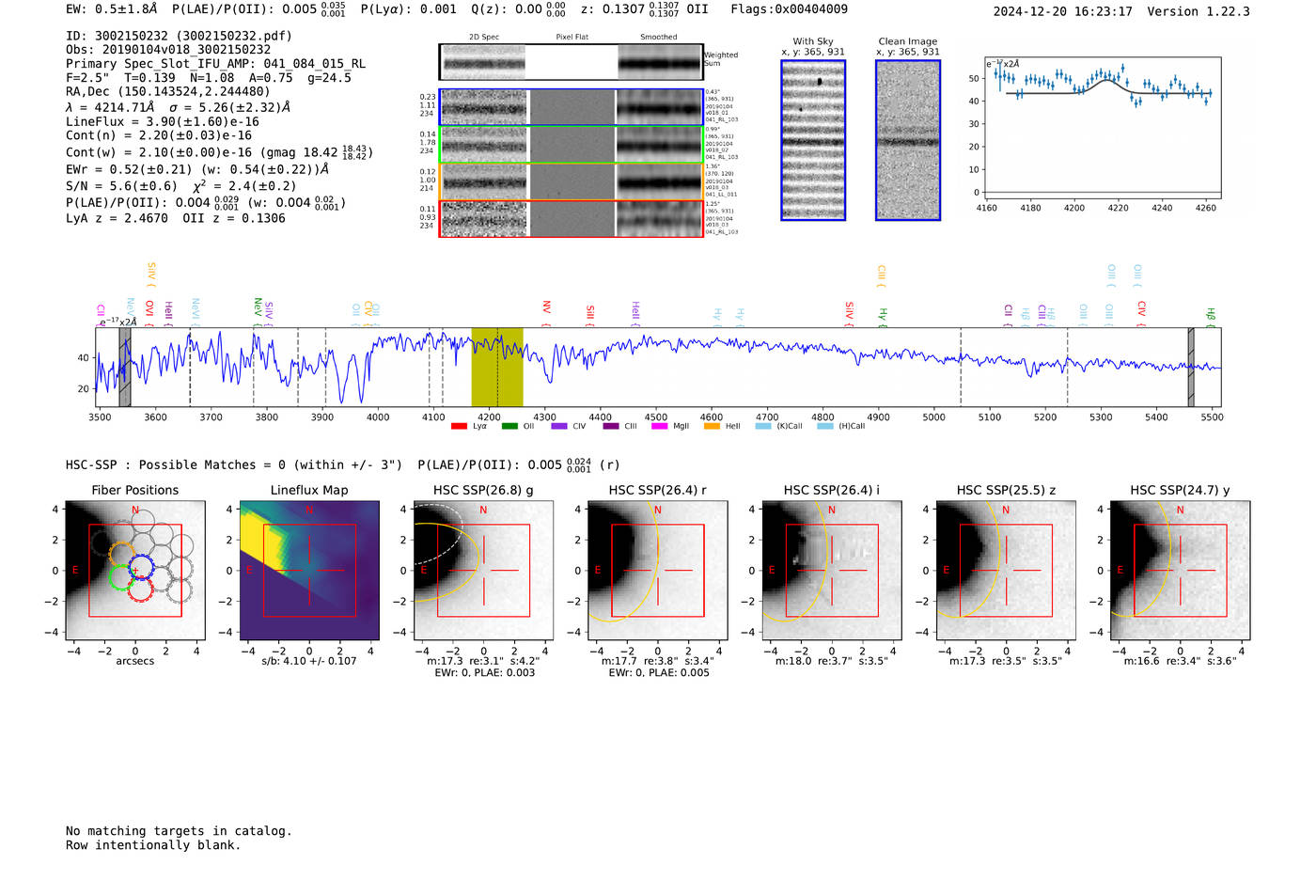Select the orange-bordered fiber spectrum row
The image size is (1316, 896).
pyautogui.click(x=571, y=181)
